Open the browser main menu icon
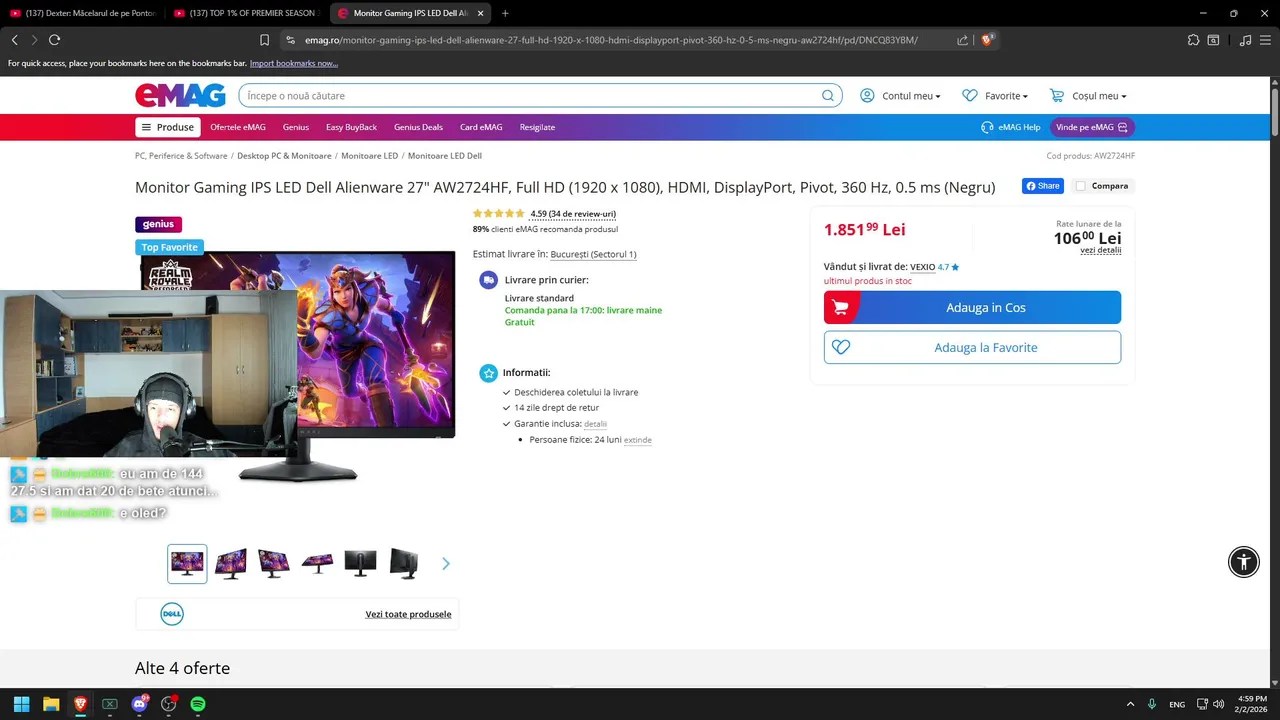The width and height of the screenshot is (1280, 720). pos(1265,40)
